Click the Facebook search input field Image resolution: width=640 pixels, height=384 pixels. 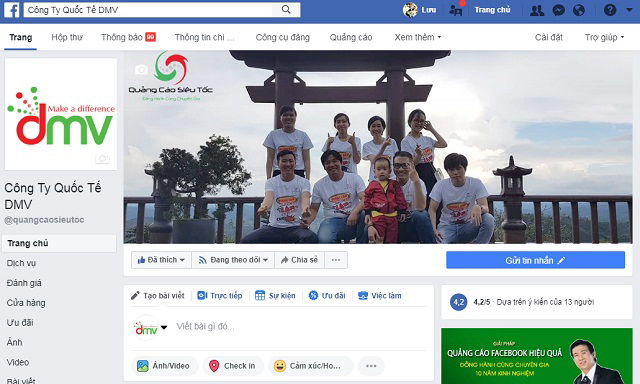click(148, 10)
